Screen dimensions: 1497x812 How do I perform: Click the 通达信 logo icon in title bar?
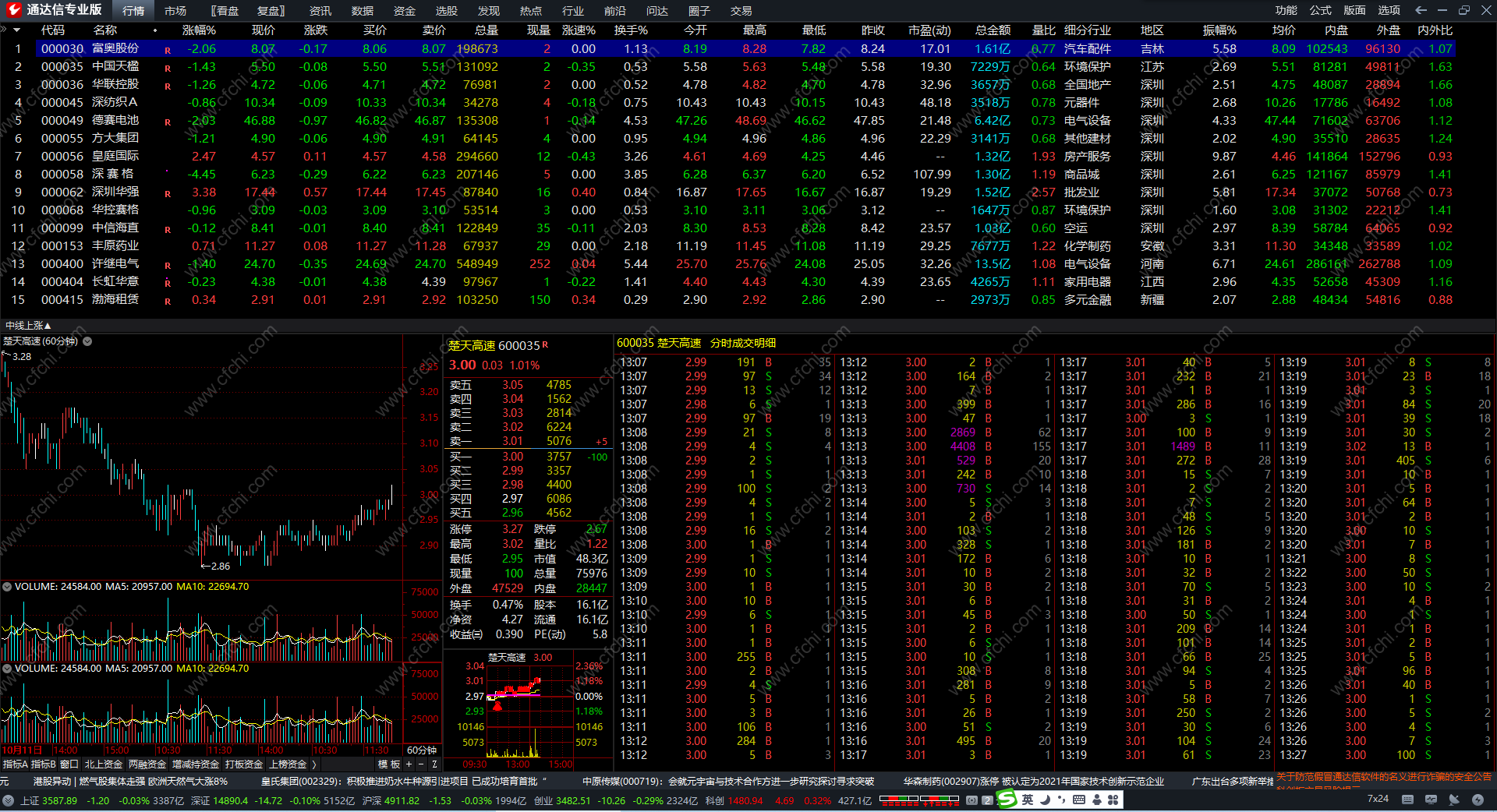[x=13, y=9]
